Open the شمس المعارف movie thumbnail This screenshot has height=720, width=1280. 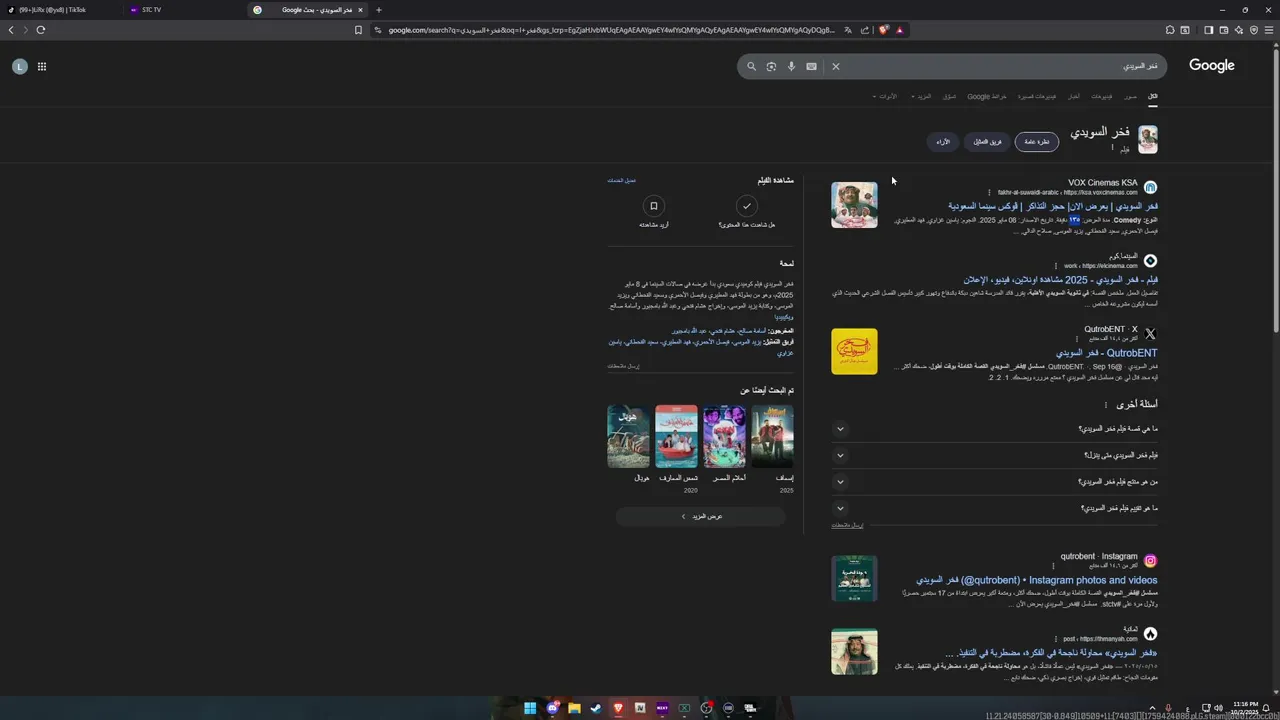pyautogui.click(x=677, y=437)
